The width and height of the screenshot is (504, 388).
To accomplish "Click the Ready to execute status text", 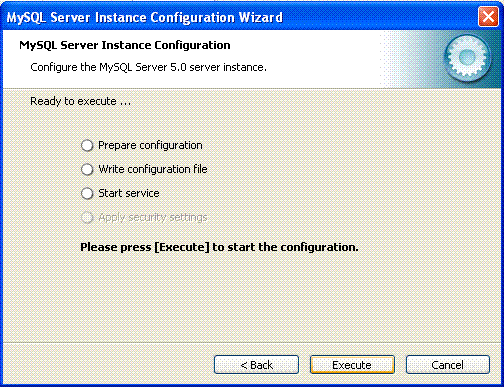I will [x=80, y=101].
